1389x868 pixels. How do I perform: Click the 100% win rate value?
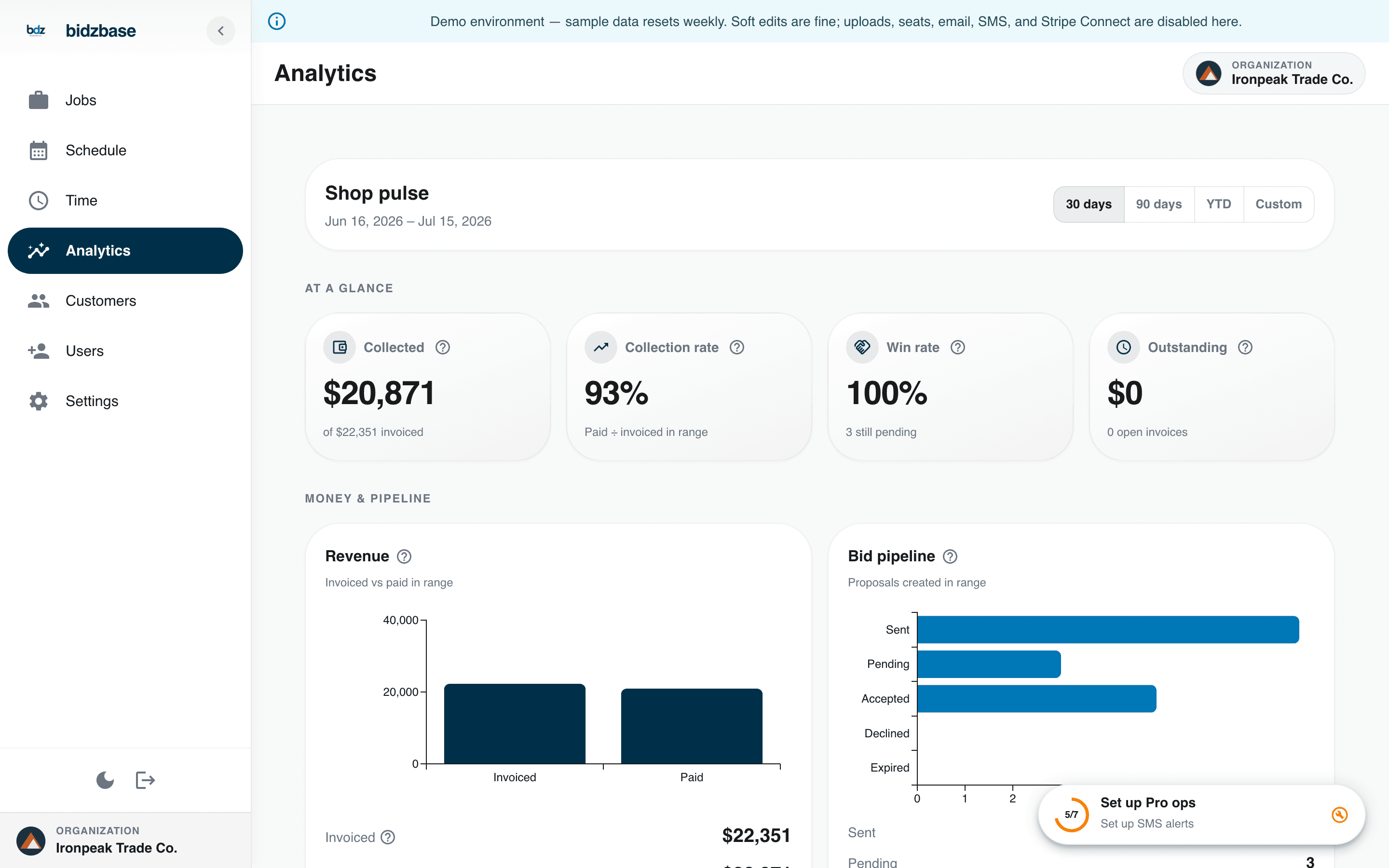(x=887, y=393)
